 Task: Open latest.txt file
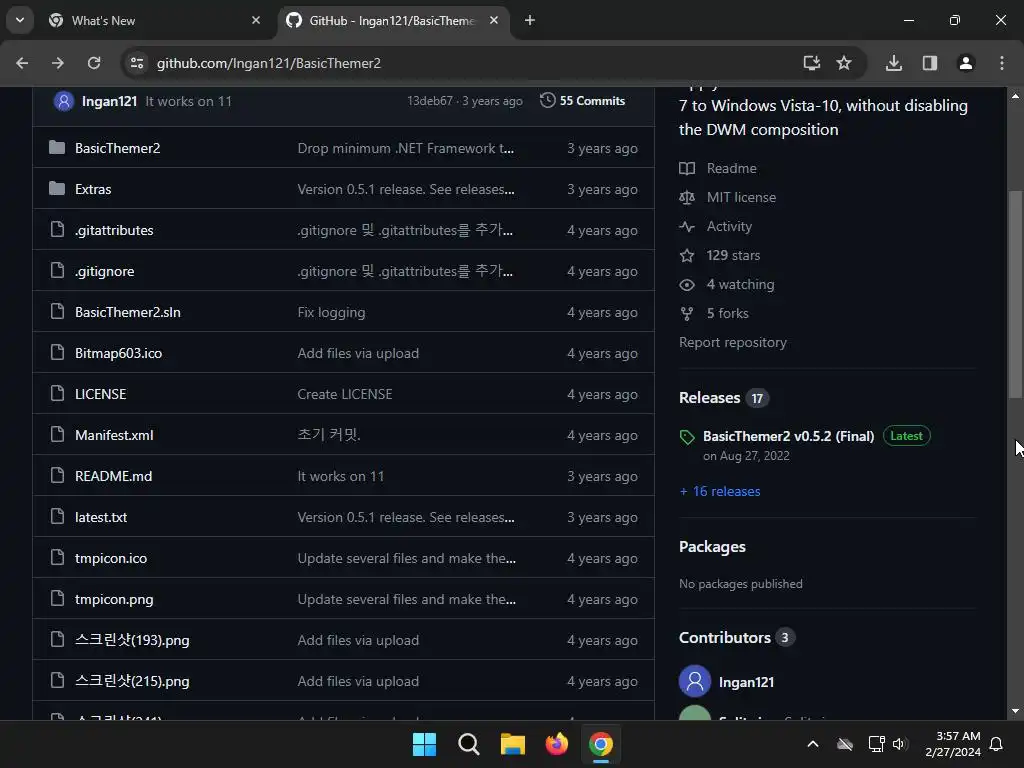point(101,517)
